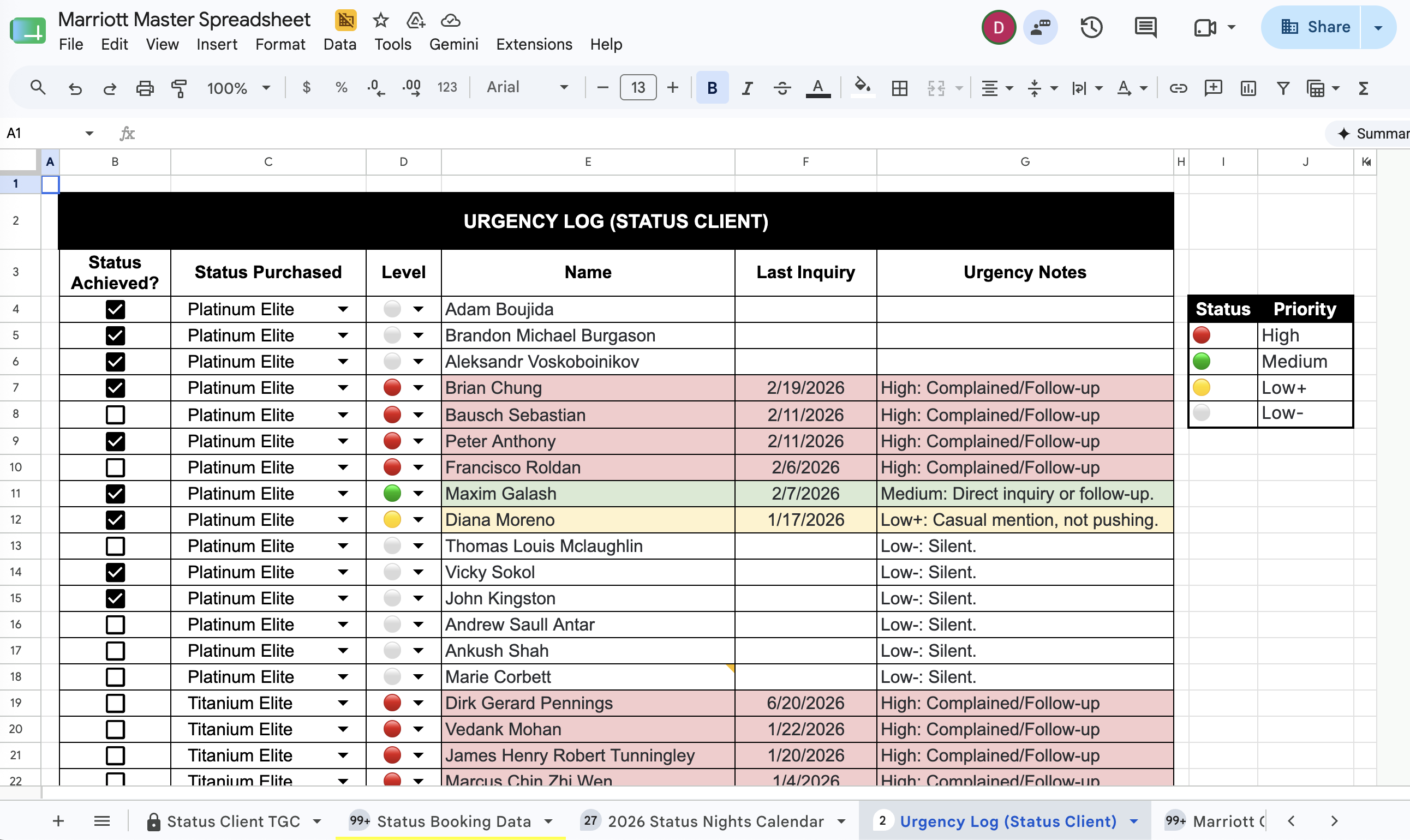Check Status Achieved for Francisco Roldan
This screenshot has width=1410, height=840.
[x=115, y=467]
